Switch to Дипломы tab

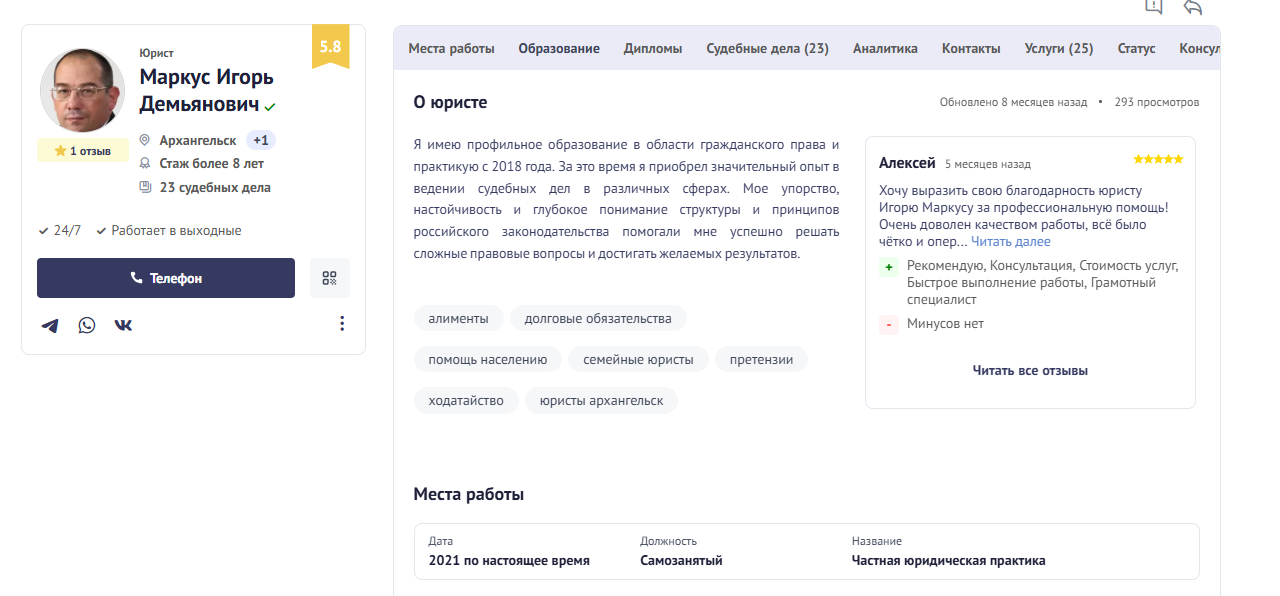(653, 48)
